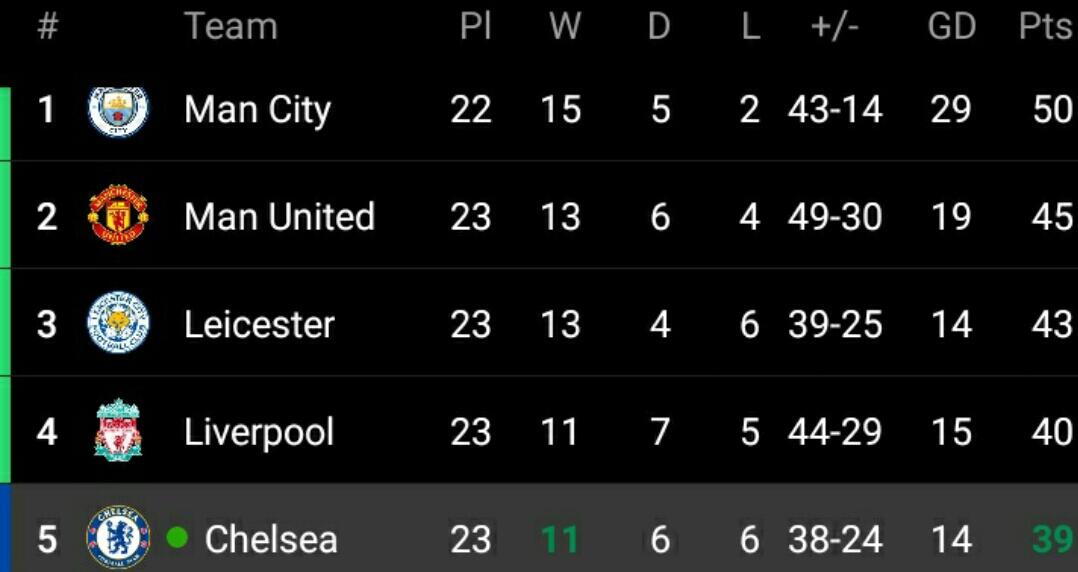Click Man City's 43-14 goals record
The height and width of the screenshot is (572, 1078).
(x=834, y=109)
